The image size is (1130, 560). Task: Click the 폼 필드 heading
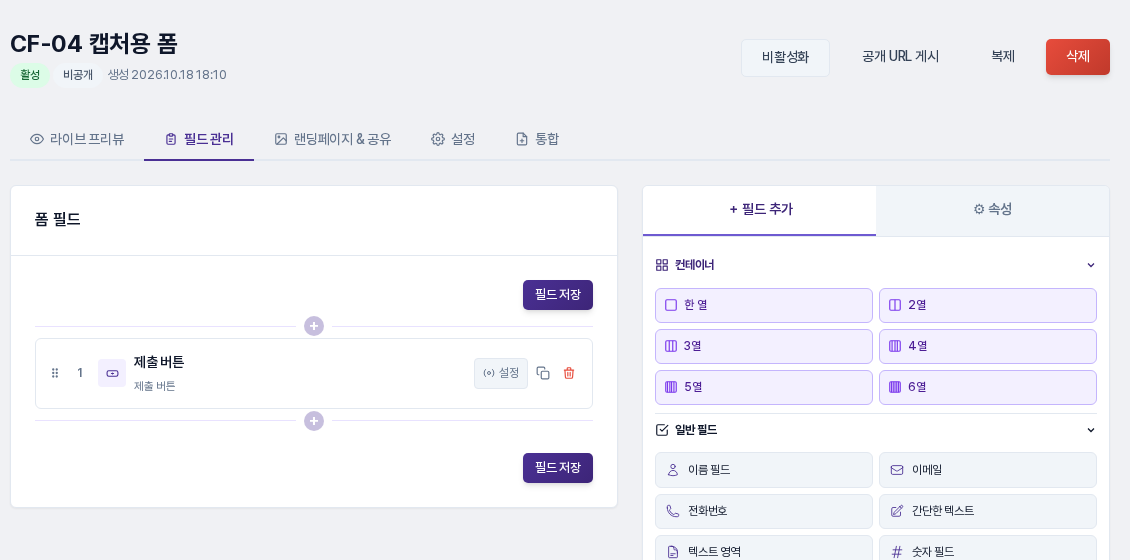point(58,220)
